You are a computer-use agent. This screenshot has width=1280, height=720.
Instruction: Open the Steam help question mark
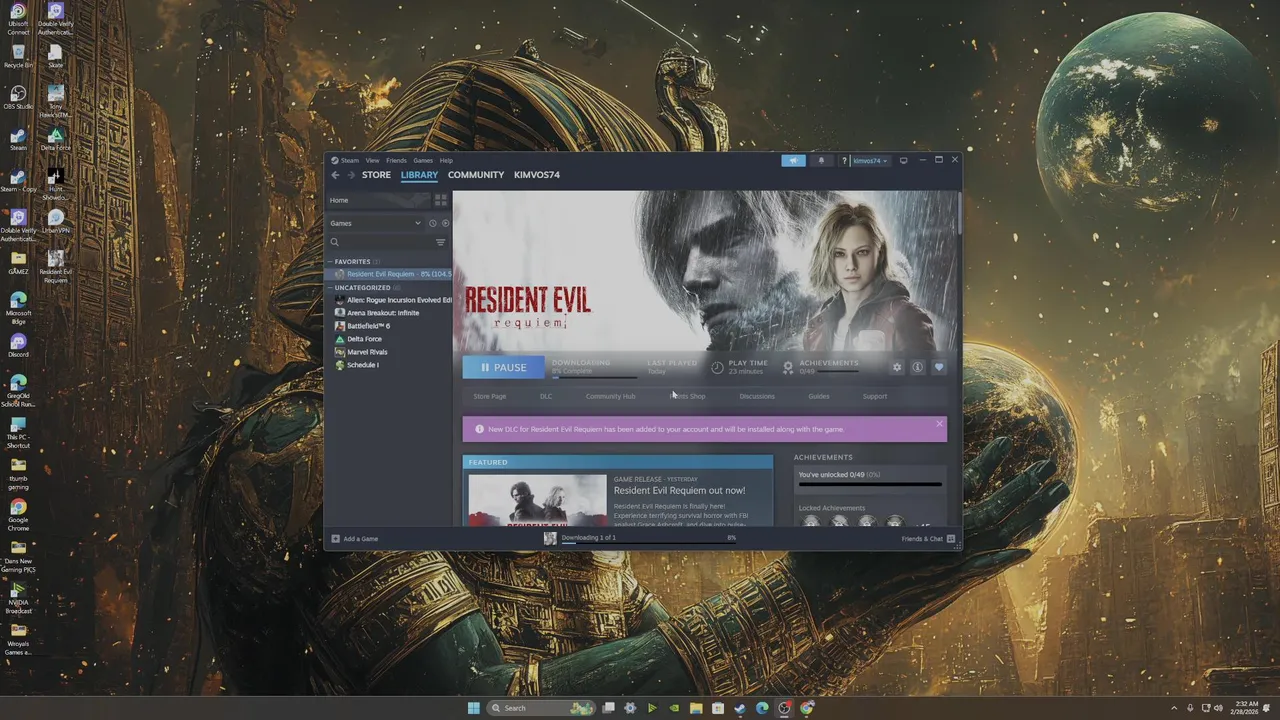pyautogui.click(x=844, y=160)
